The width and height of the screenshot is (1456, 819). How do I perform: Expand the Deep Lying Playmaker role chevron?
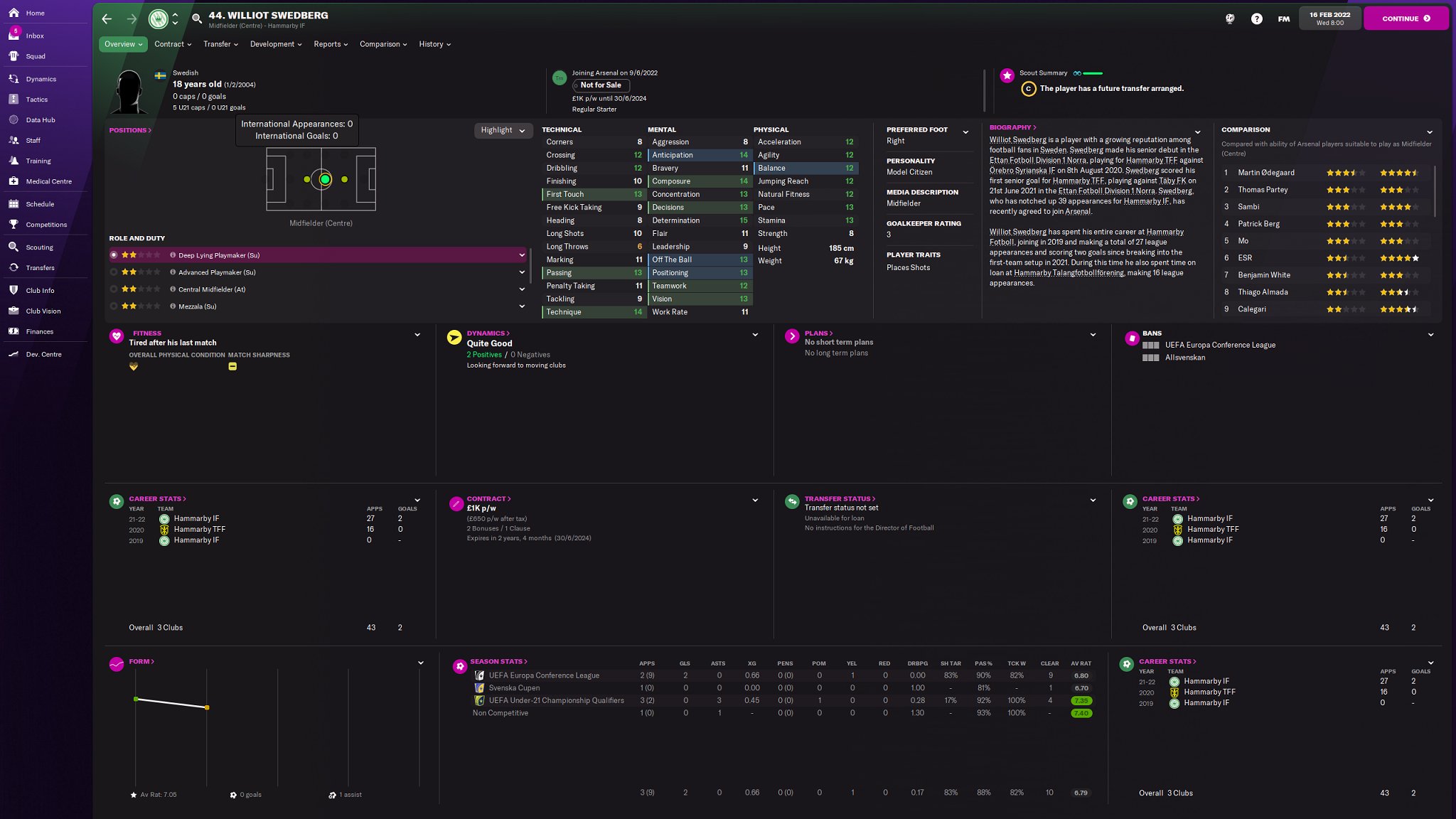(x=522, y=255)
